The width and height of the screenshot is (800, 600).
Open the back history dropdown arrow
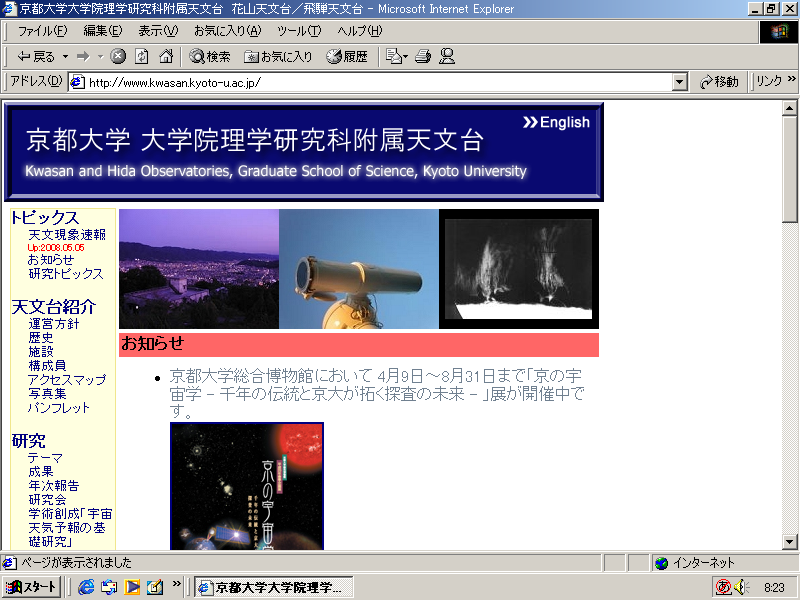[x=65, y=57]
